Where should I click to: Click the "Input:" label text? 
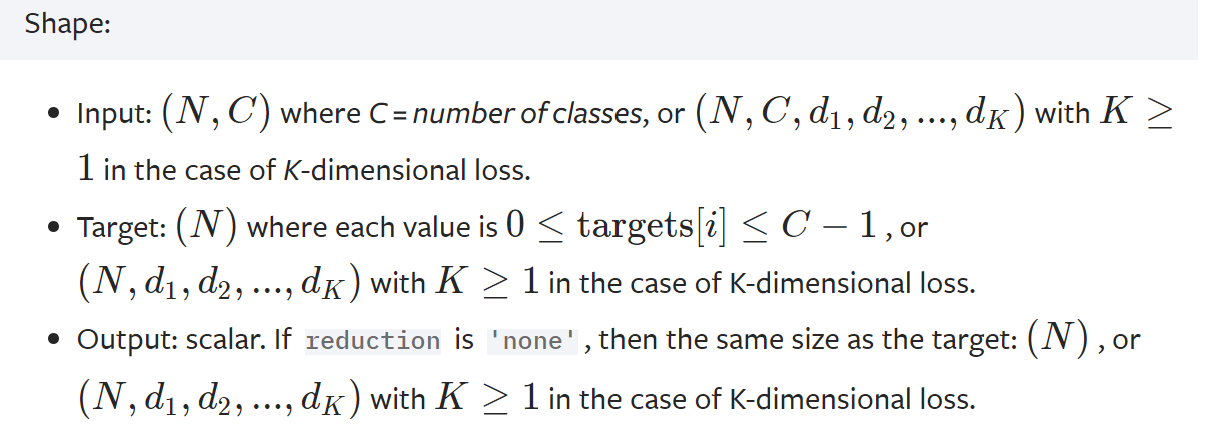point(113,114)
